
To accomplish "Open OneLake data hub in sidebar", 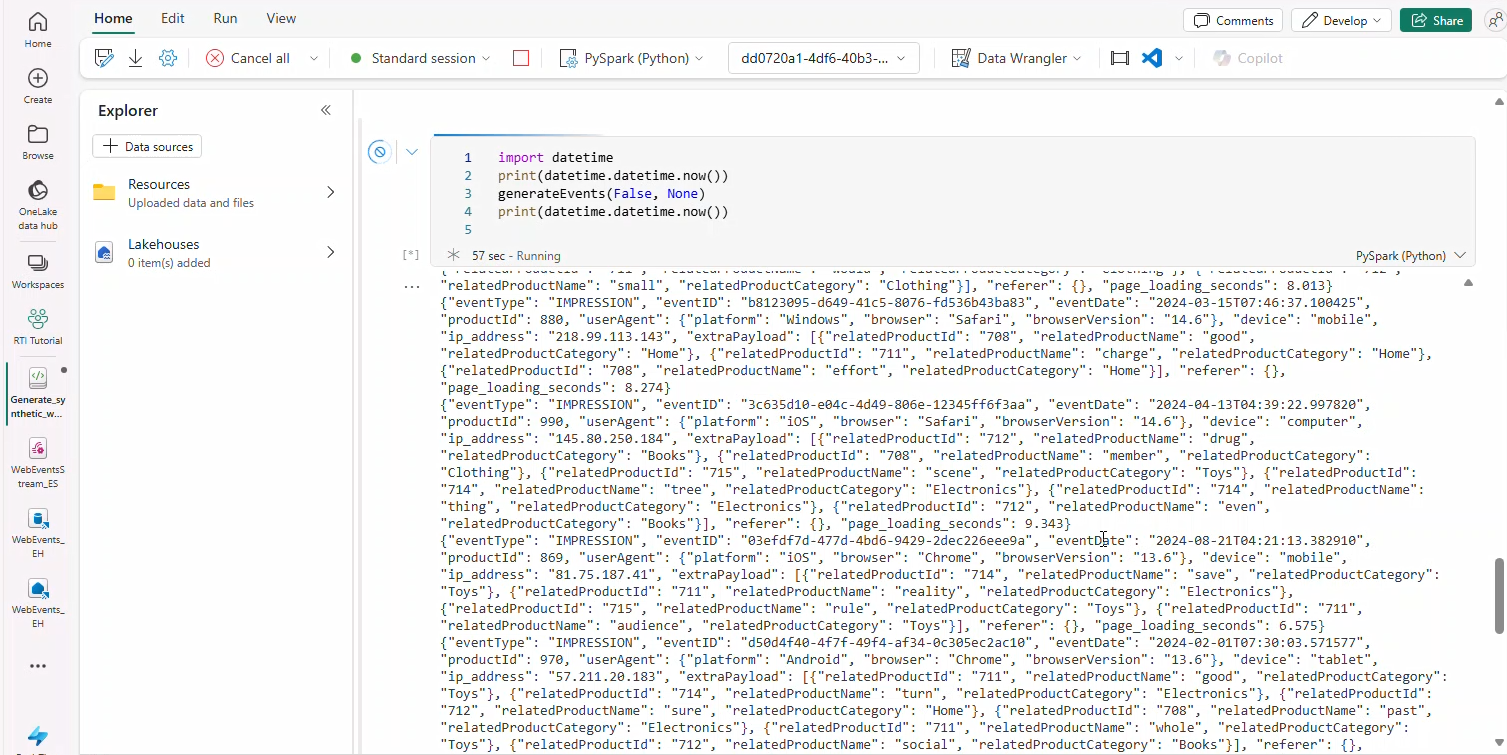I will 38,204.
